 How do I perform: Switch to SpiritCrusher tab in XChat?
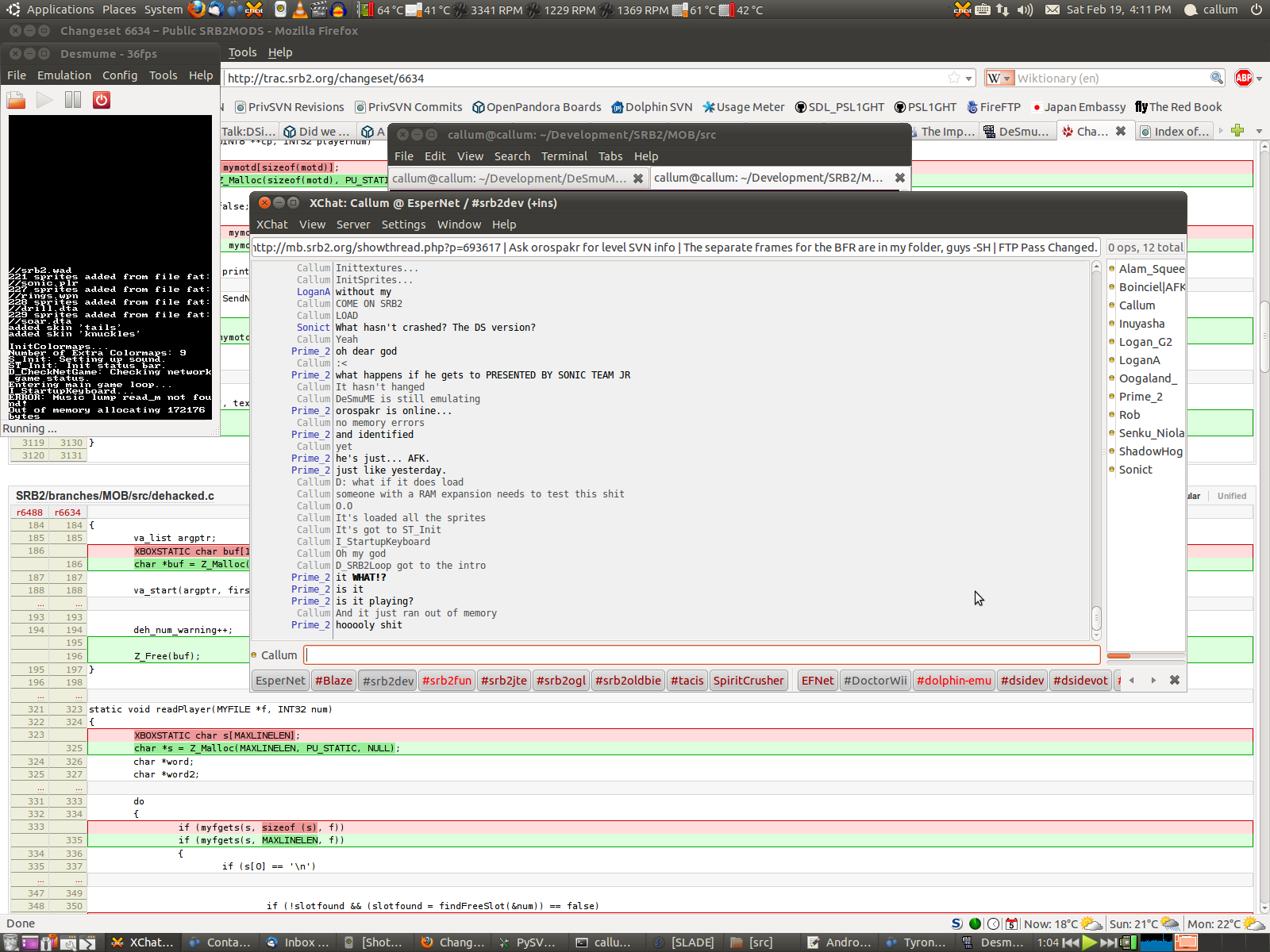(749, 680)
